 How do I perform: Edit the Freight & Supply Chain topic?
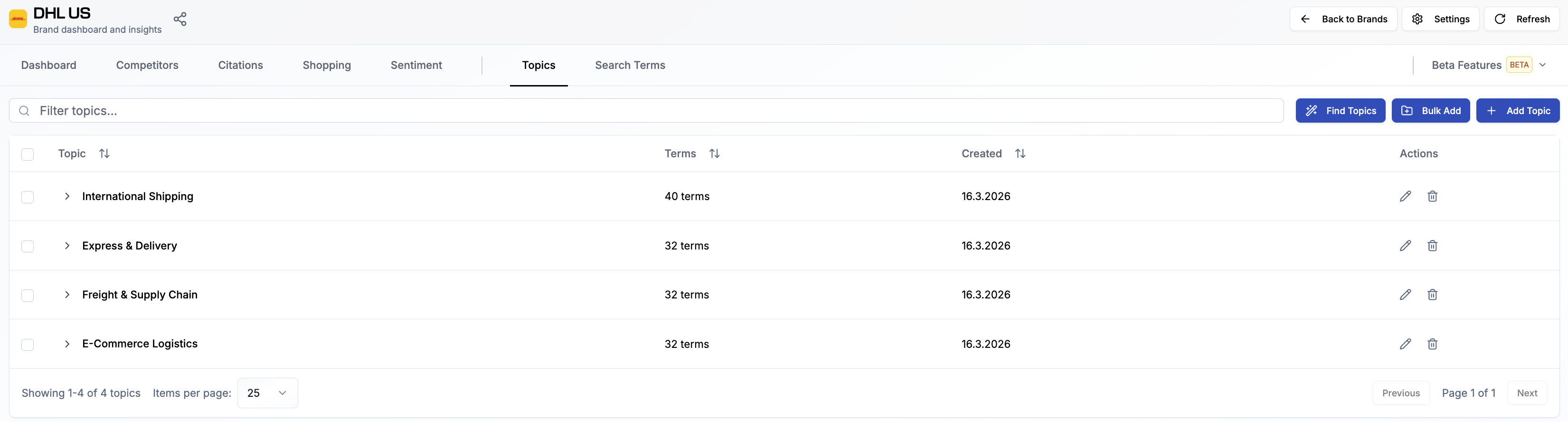pos(1405,295)
